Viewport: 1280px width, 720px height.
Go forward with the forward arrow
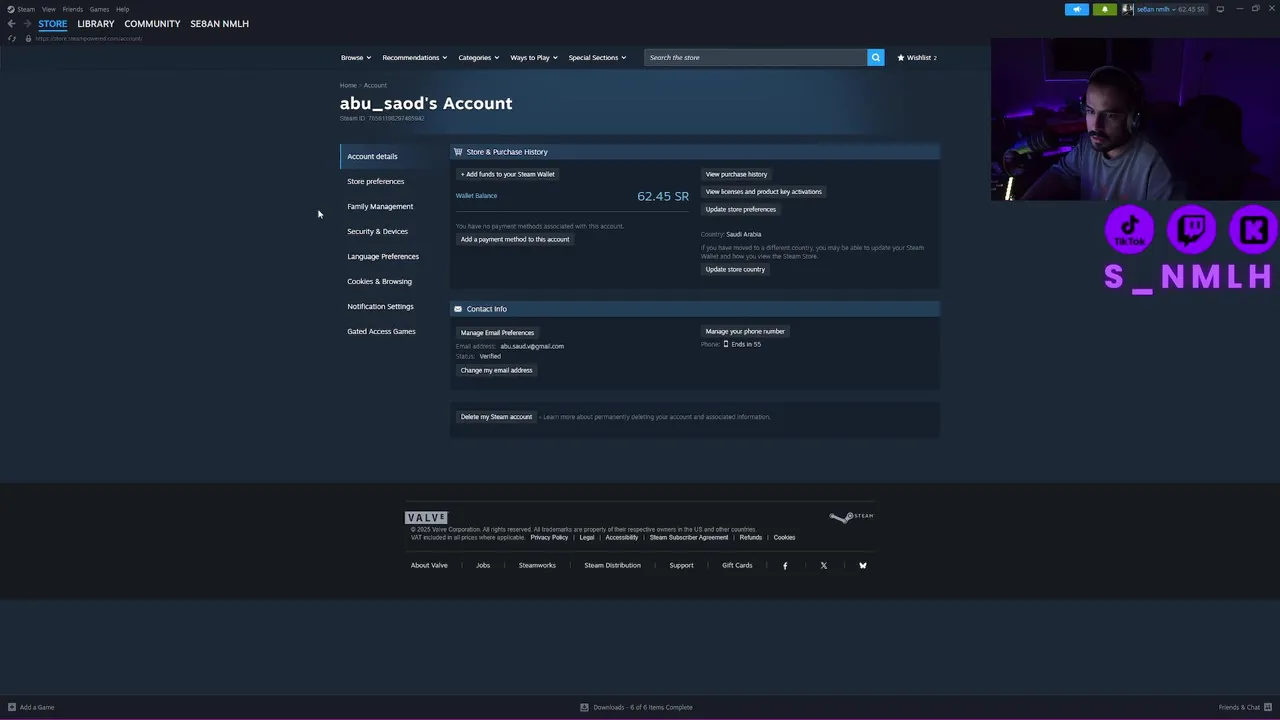click(x=26, y=24)
